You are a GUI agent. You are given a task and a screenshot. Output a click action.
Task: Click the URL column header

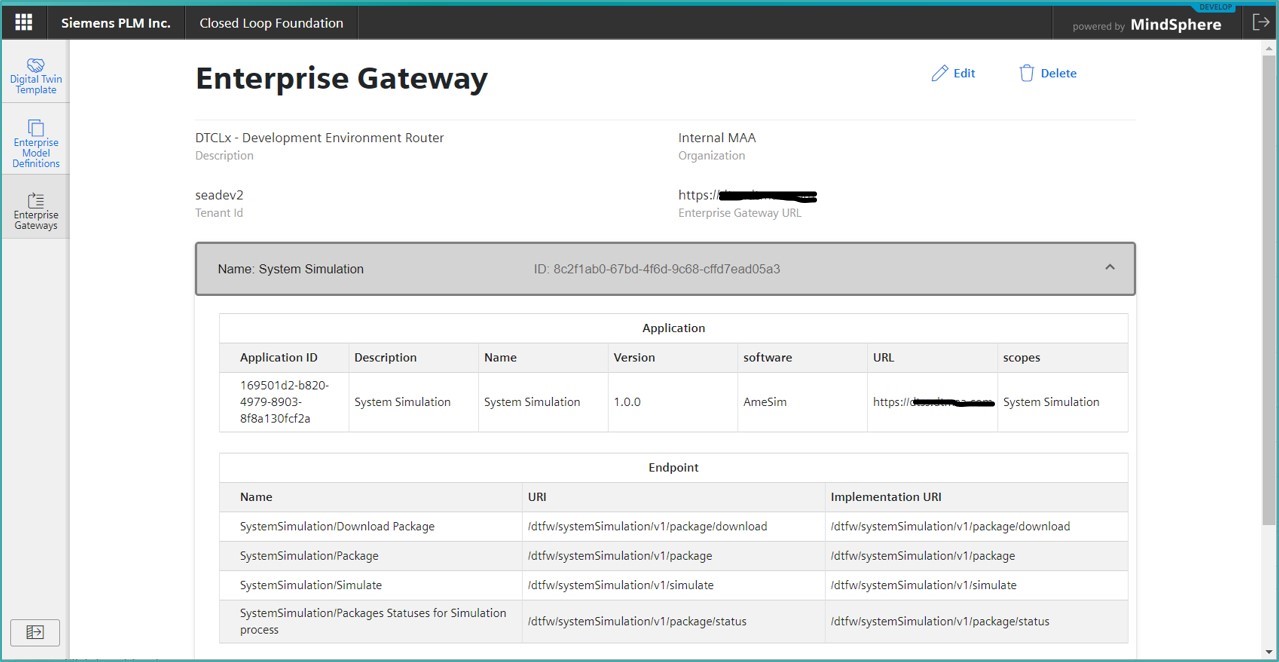pos(884,358)
